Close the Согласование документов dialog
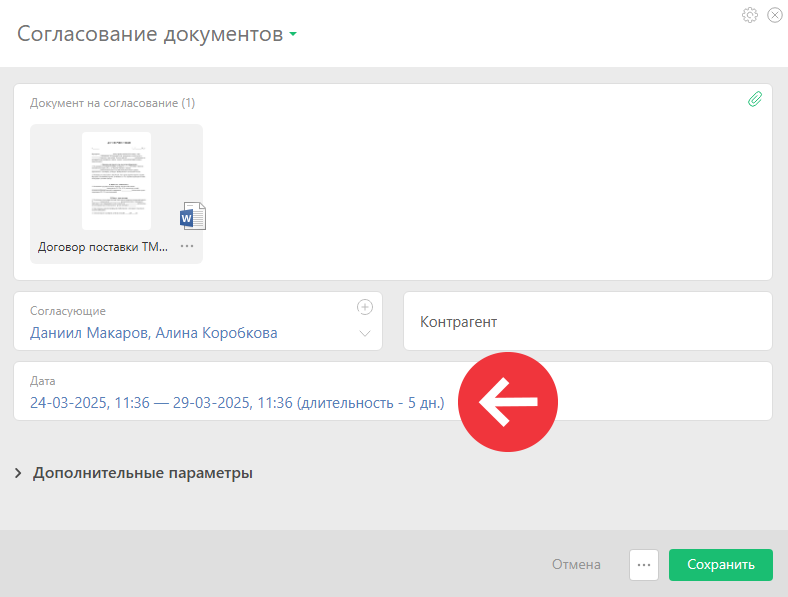The width and height of the screenshot is (788, 597). coord(775,15)
